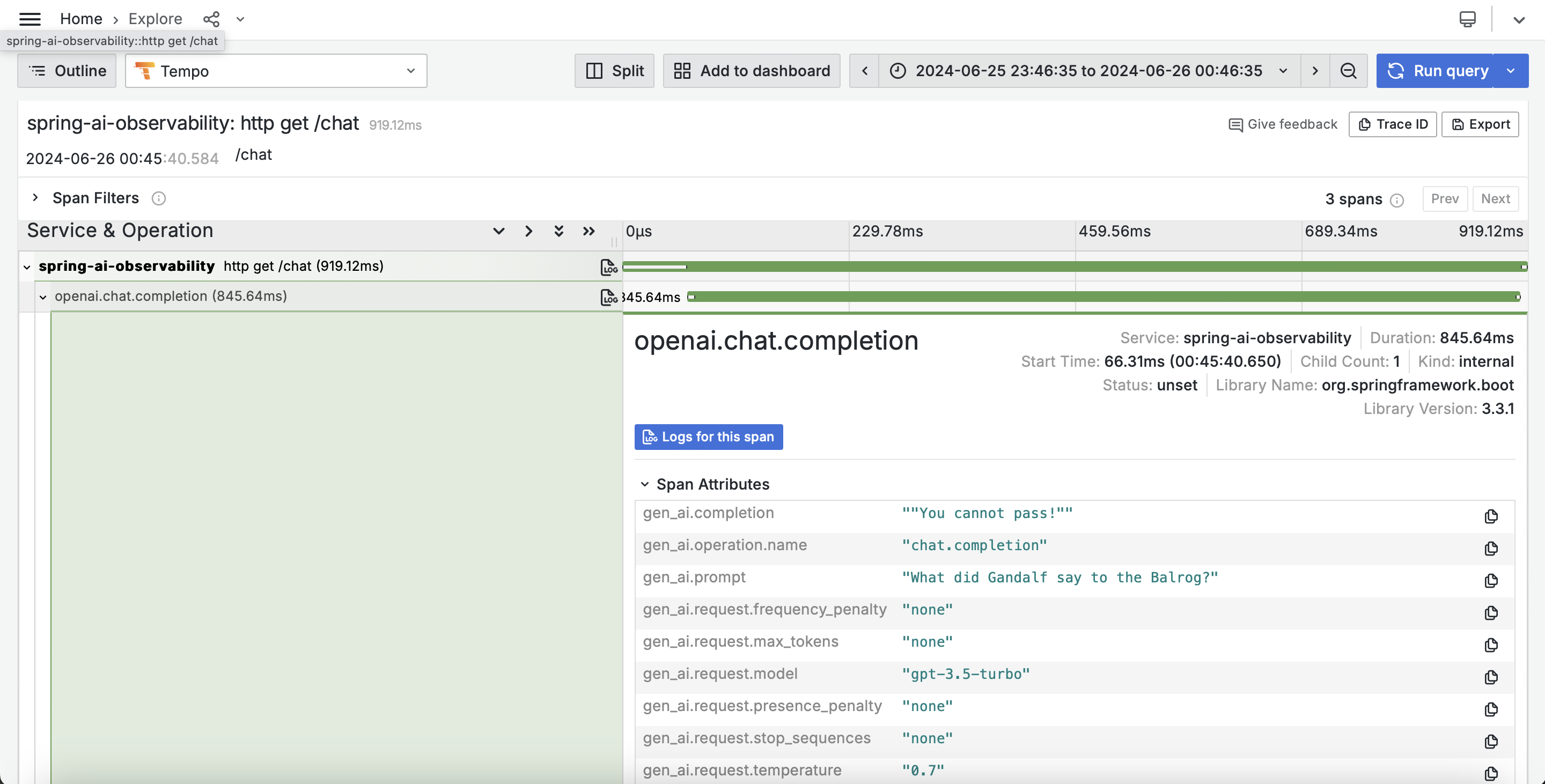Screen dimensions: 1545x784
Task: Open logs icon for http get /chat span
Action: (x=609, y=267)
